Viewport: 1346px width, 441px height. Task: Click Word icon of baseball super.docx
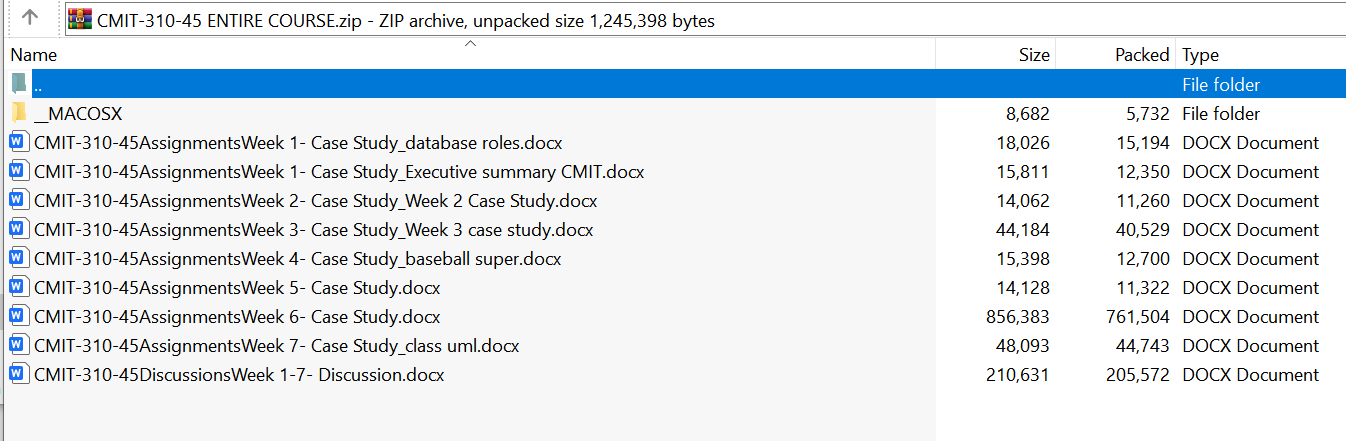pos(19,258)
